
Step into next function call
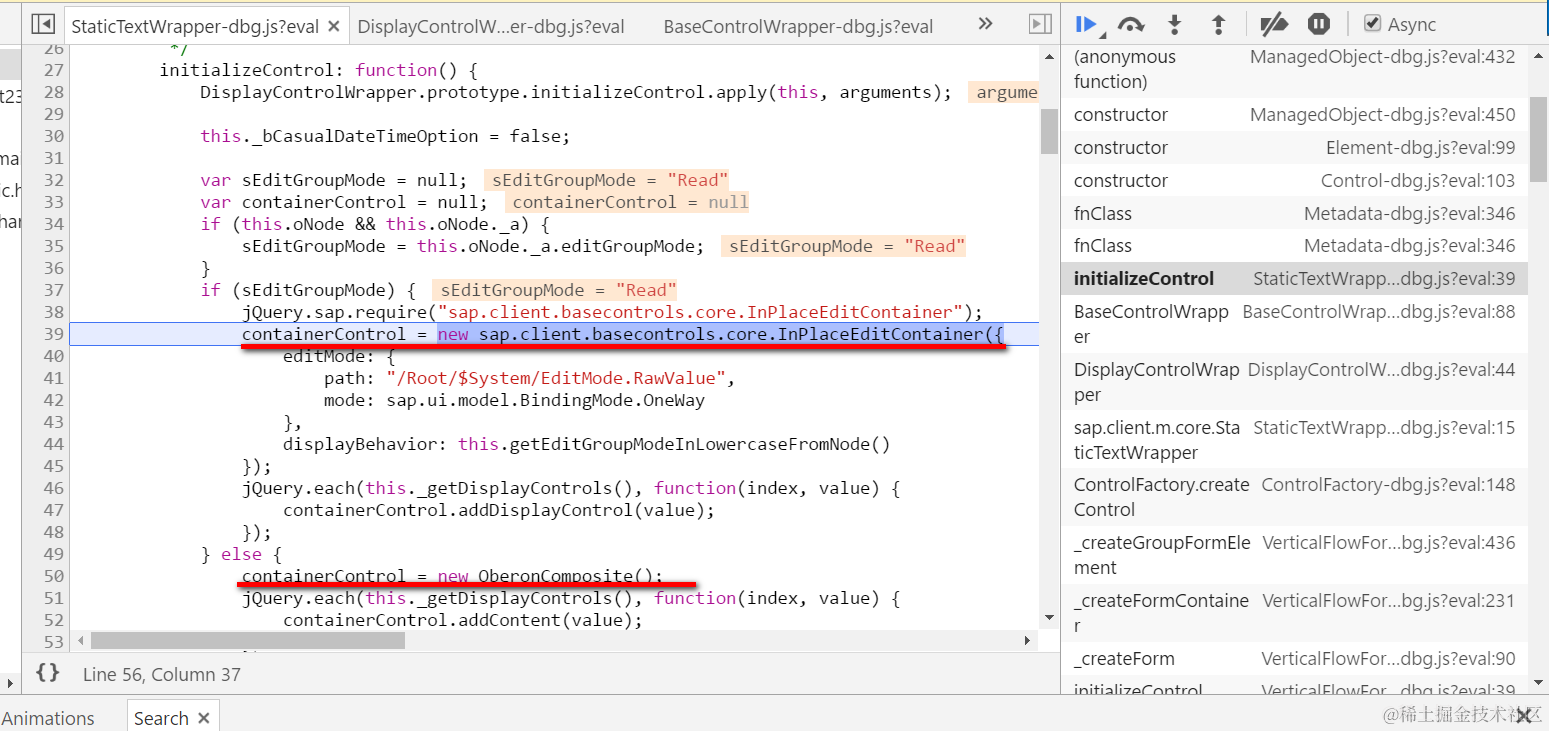1175,24
